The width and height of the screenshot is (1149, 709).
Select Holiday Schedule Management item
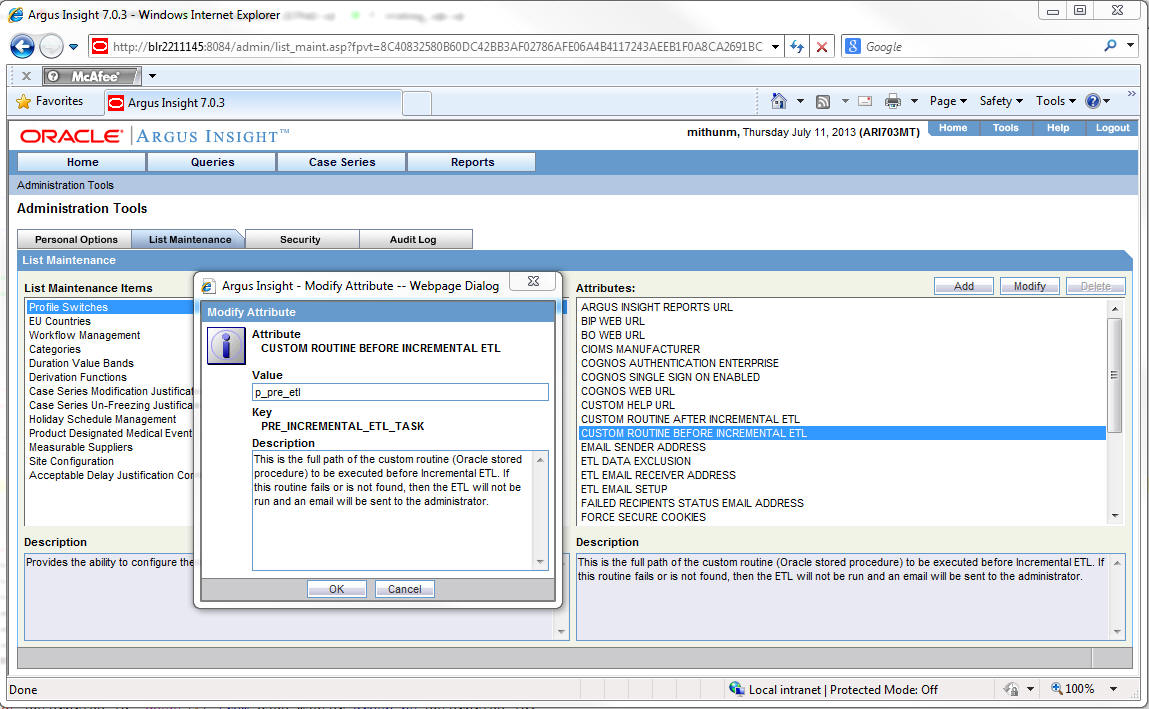point(102,420)
